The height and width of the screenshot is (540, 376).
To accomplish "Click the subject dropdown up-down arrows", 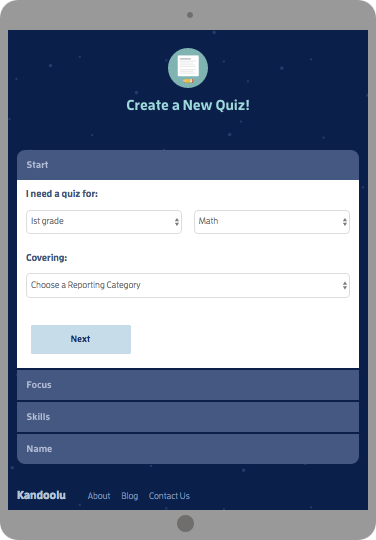I will pos(345,222).
